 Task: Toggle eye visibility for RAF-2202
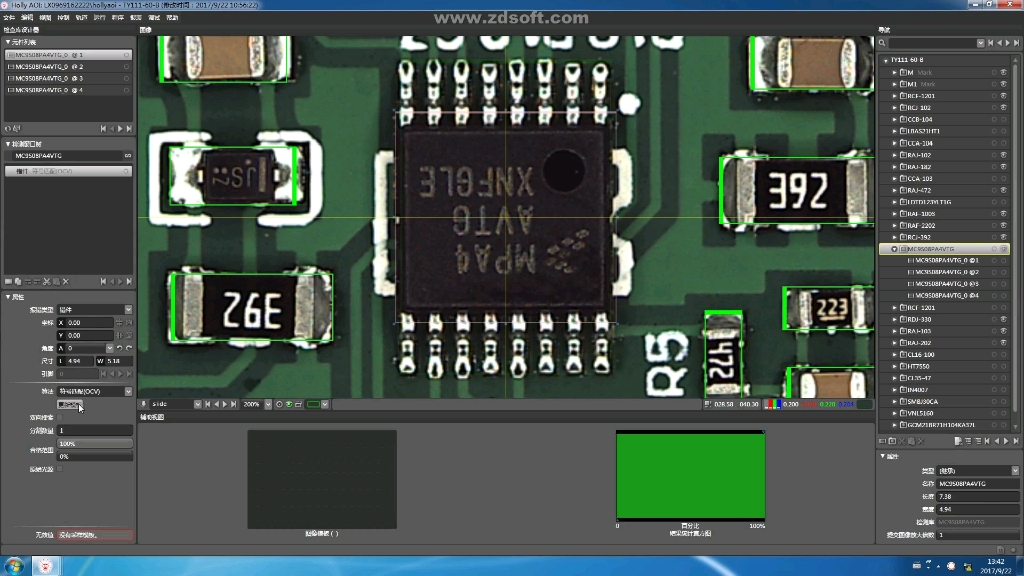point(1004,225)
